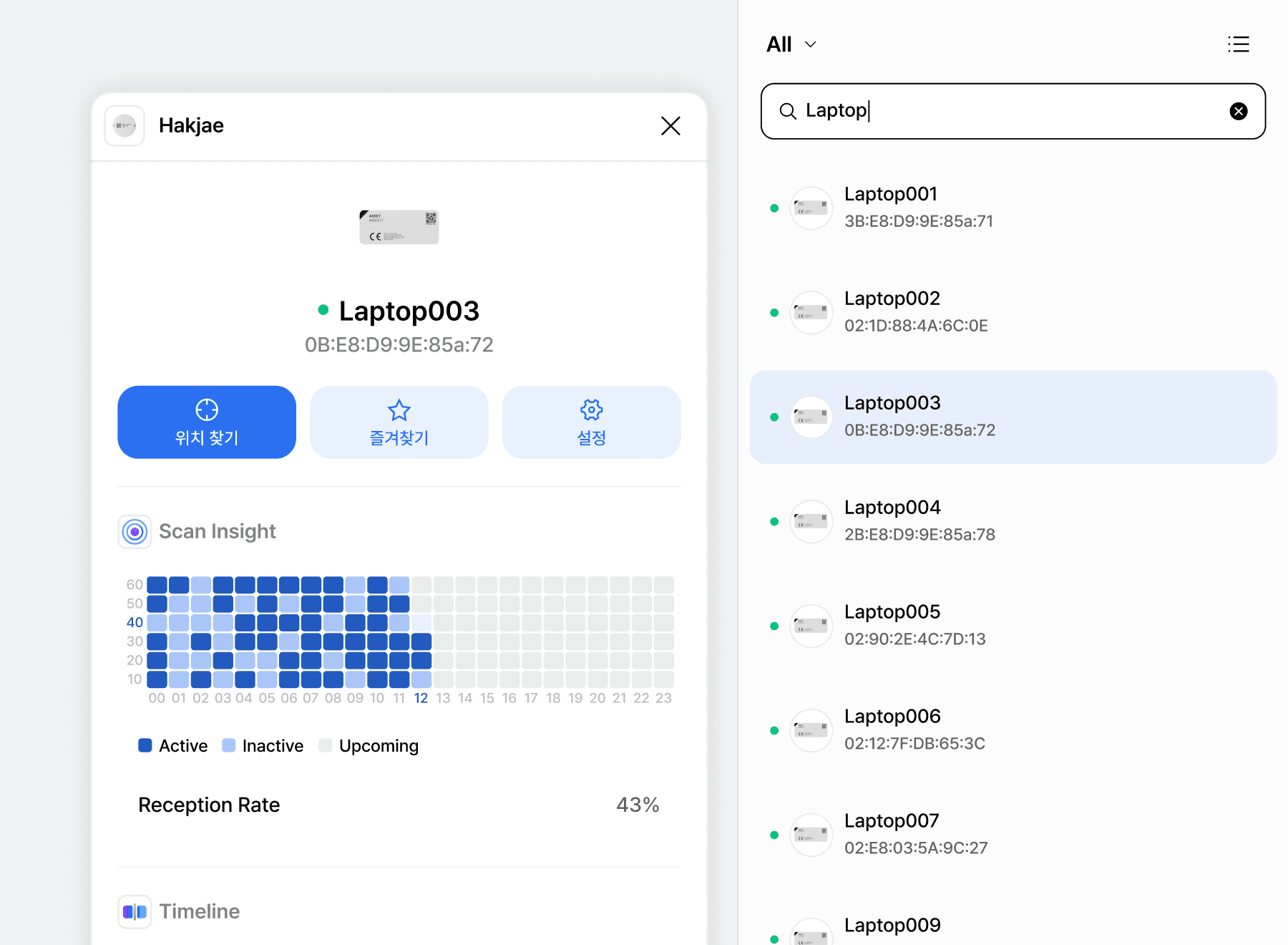The width and height of the screenshot is (1288, 945).
Task: Open settings with the gear button
Action: [x=591, y=422]
